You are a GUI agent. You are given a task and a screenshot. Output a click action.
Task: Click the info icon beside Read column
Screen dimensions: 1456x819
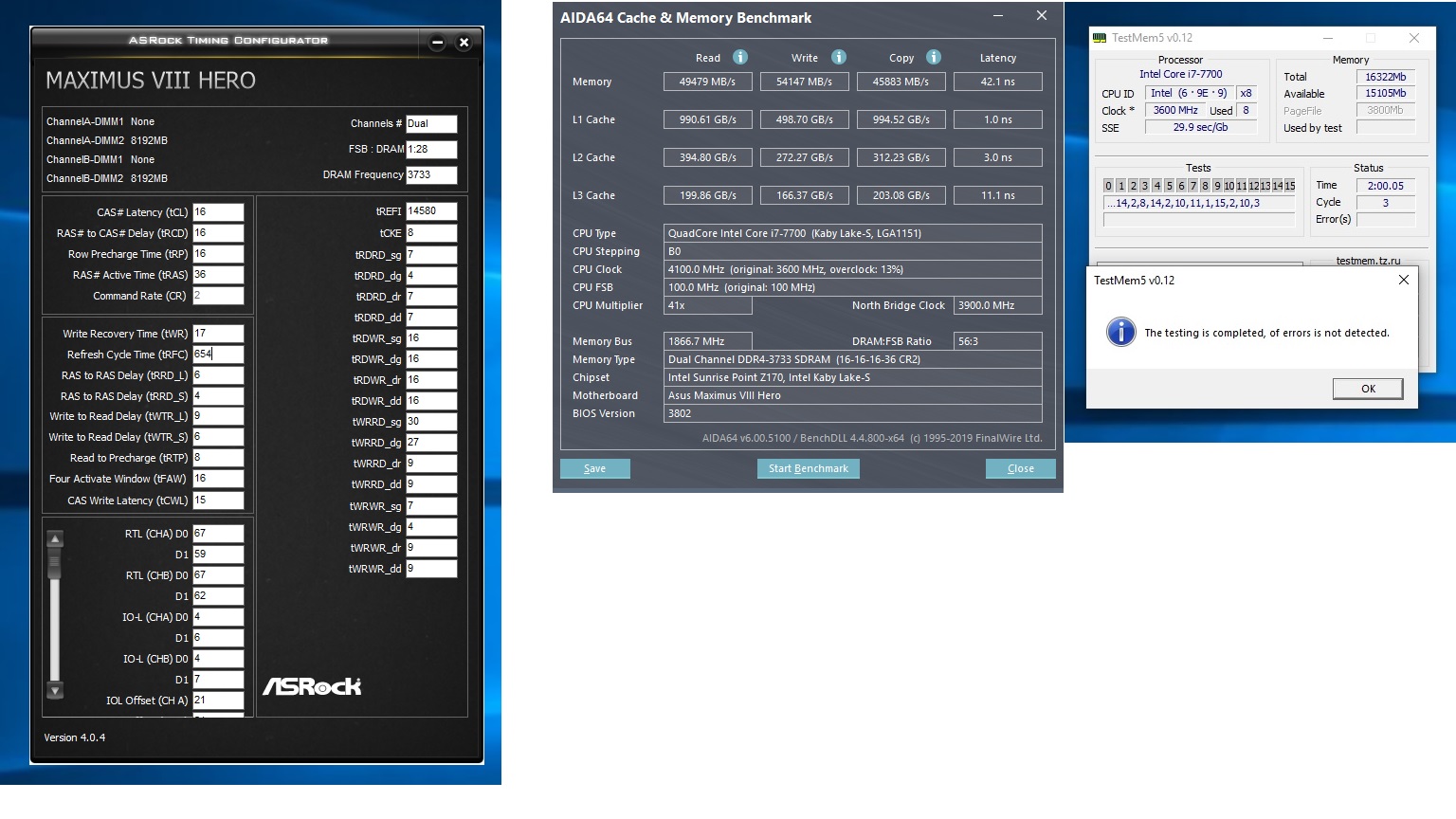tap(740, 57)
